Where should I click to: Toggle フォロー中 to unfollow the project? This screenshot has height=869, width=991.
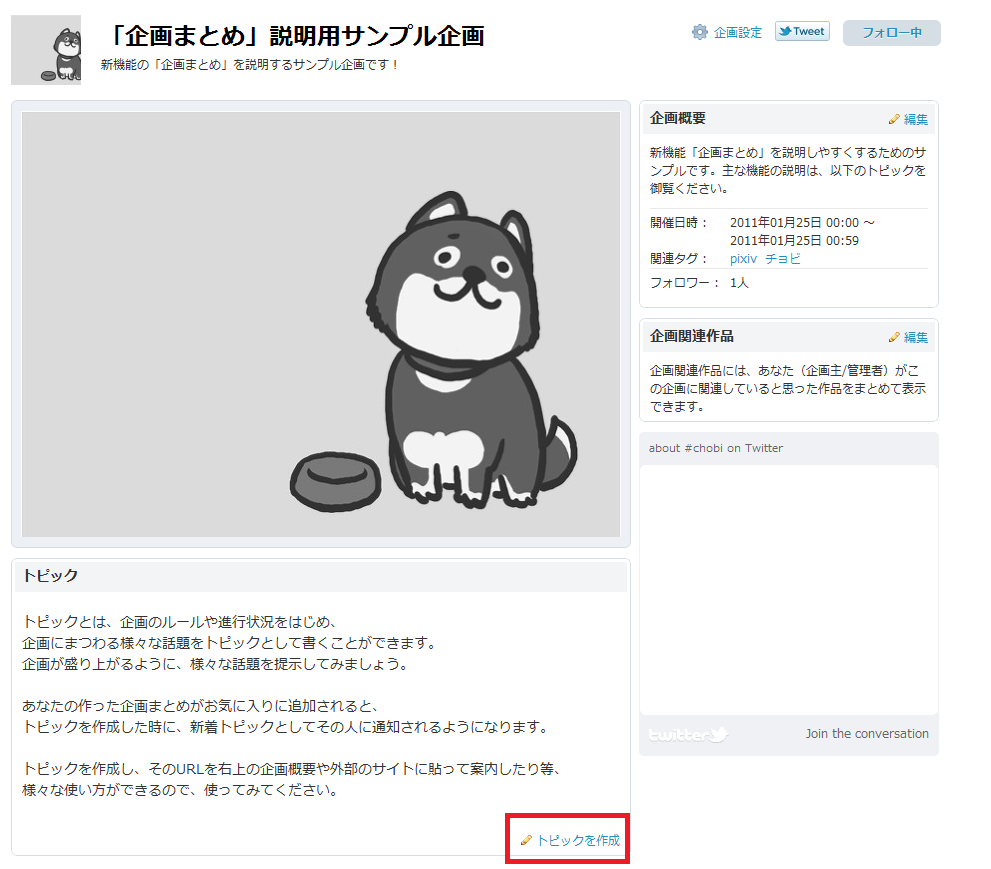pyautogui.click(x=890, y=33)
